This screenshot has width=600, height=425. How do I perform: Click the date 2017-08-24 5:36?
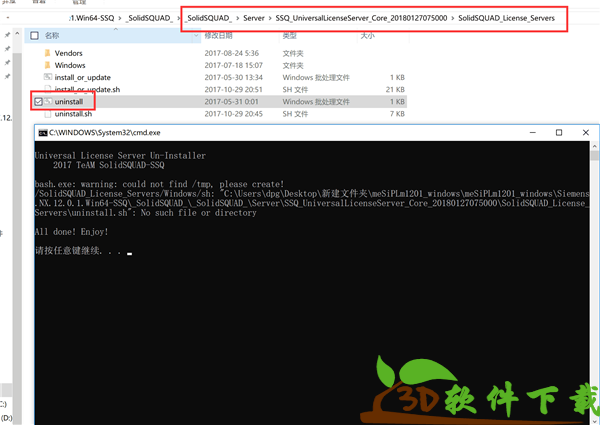click(232, 53)
